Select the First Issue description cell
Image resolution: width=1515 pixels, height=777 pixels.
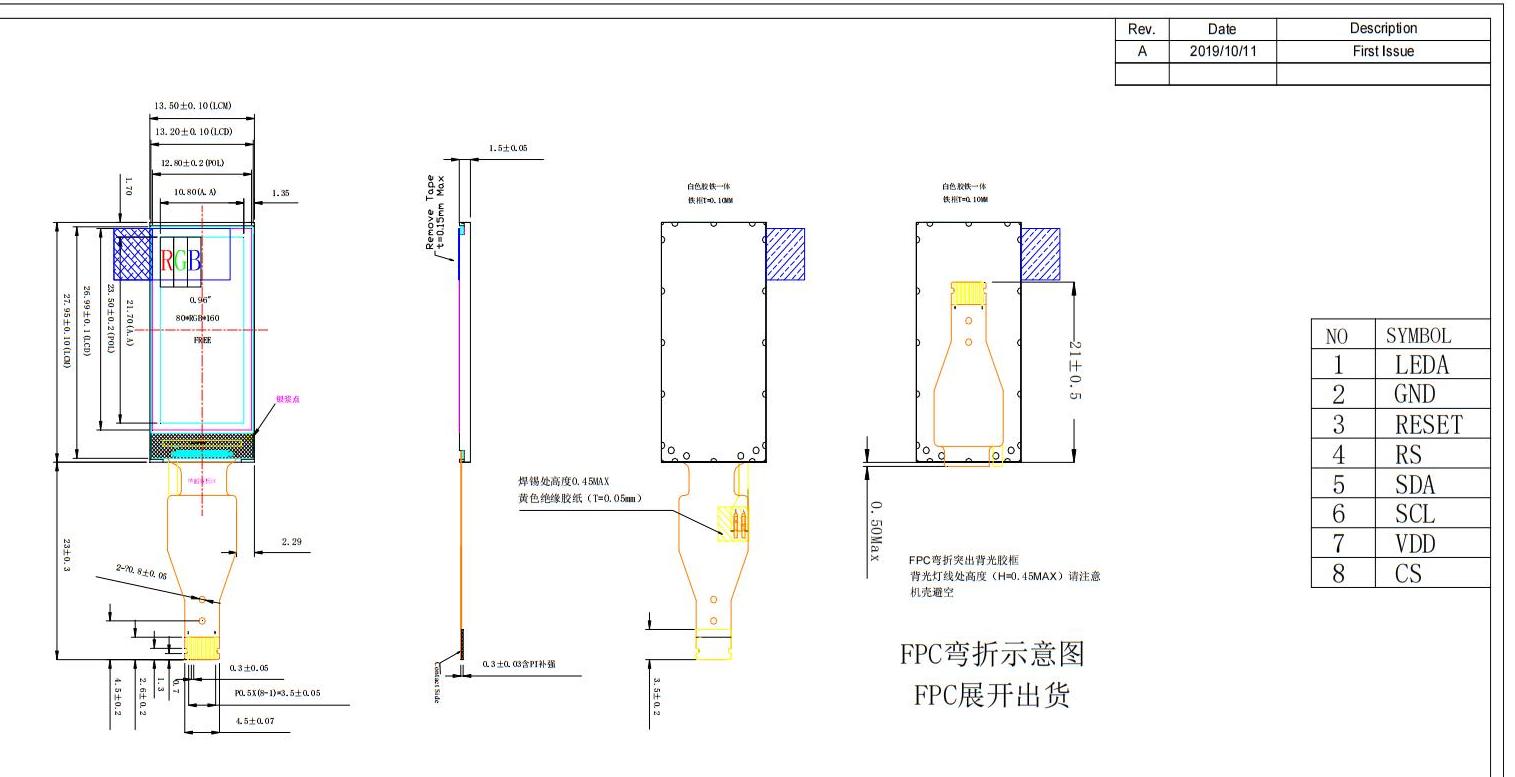(x=1383, y=52)
